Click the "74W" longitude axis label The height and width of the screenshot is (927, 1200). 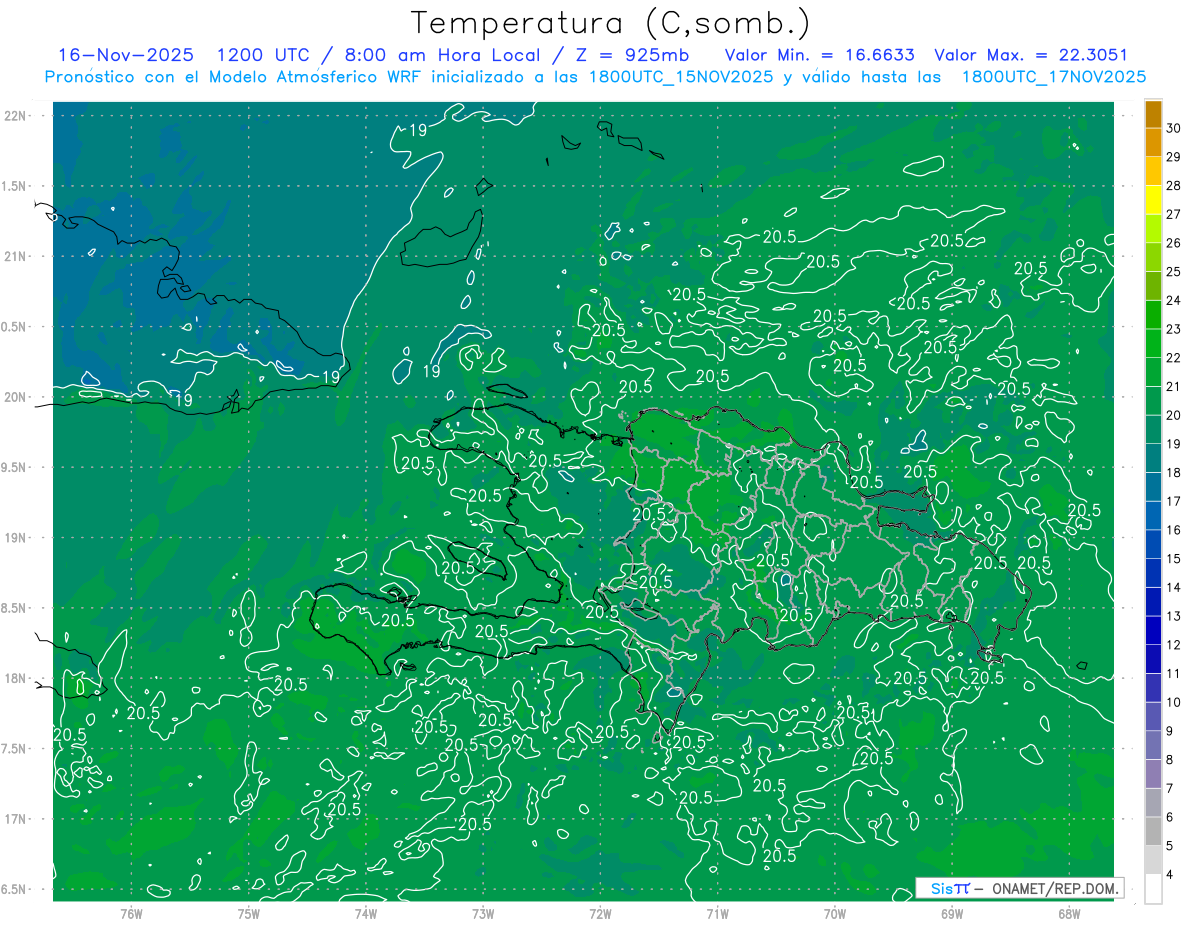pyautogui.click(x=365, y=914)
